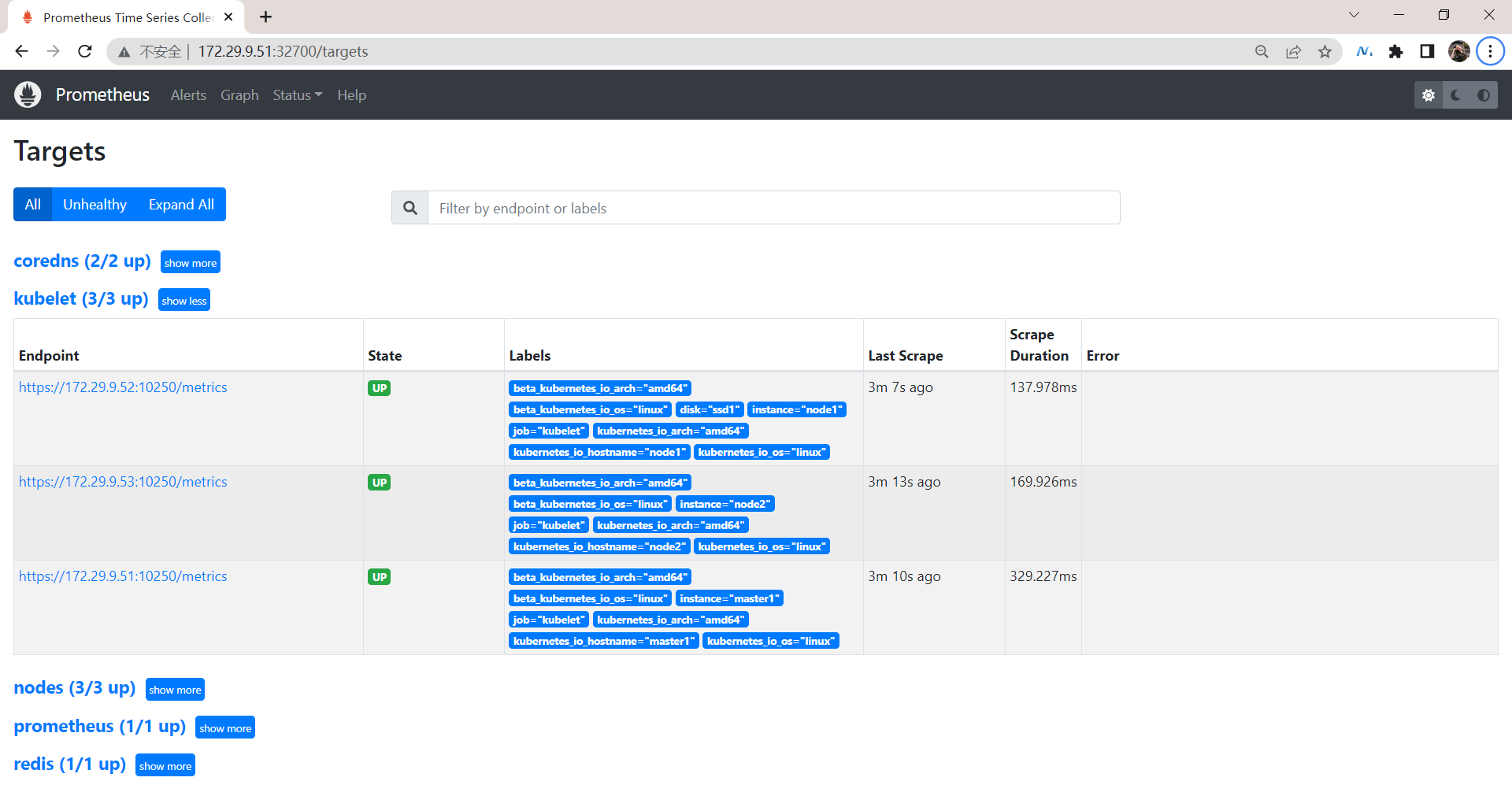Click the 3m 7s ago last scrape value
This screenshot has height=807, width=1512.
901,387
